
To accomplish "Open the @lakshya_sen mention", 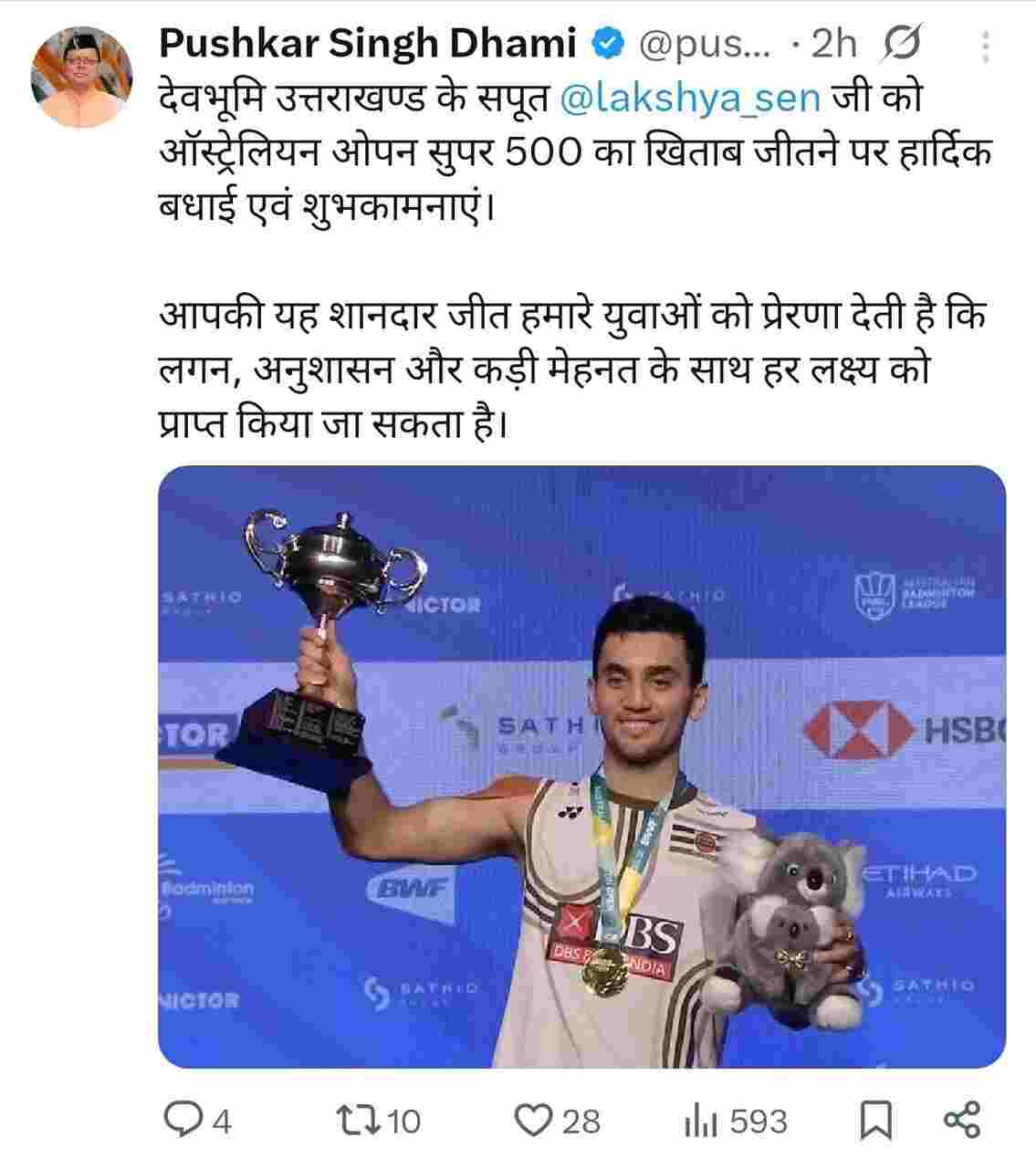I will (x=688, y=99).
